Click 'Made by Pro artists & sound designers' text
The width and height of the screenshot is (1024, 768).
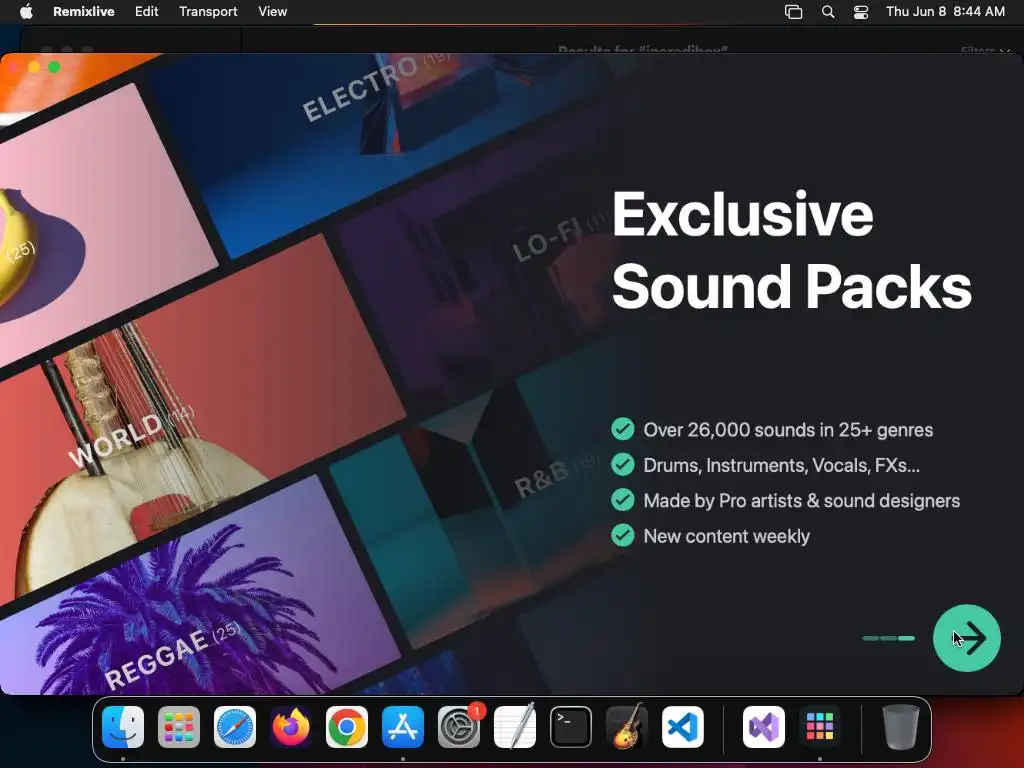coord(802,500)
